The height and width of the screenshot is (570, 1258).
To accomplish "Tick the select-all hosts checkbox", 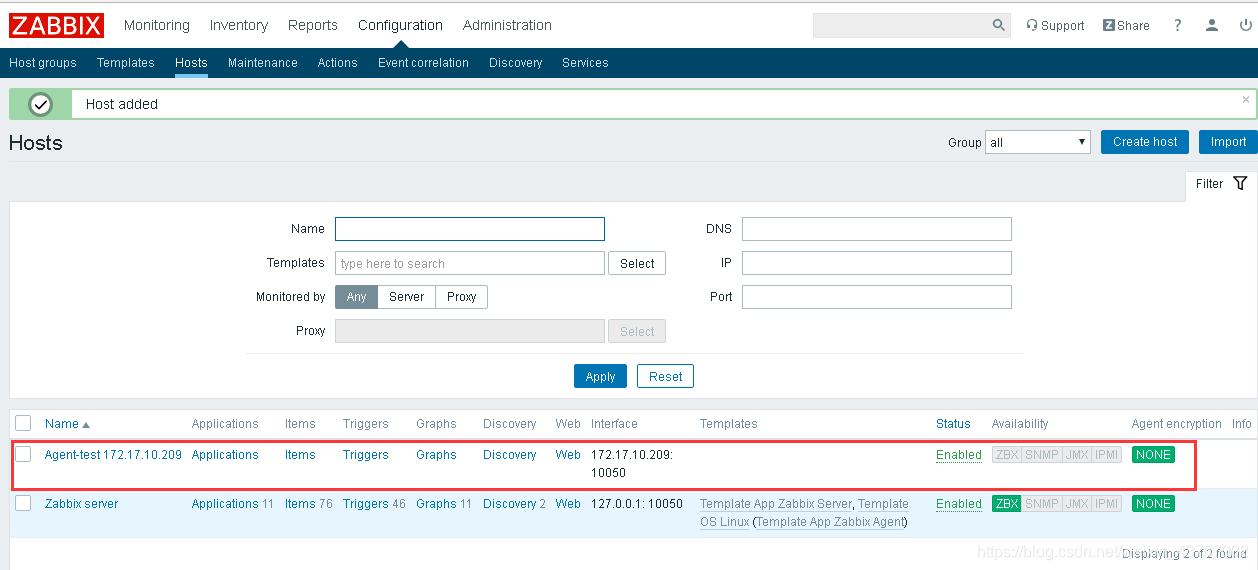I will pos(23,423).
